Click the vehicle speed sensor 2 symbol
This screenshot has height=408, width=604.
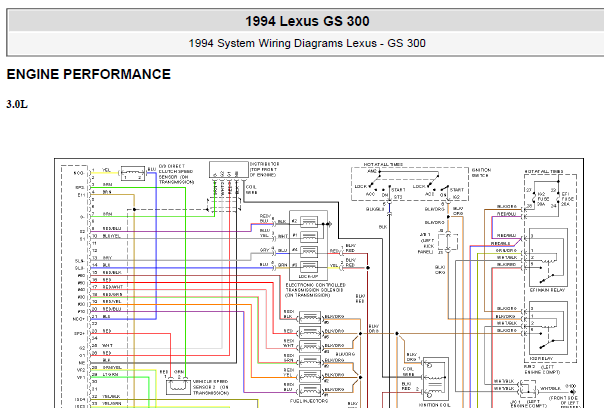click(x=178, y=386)
